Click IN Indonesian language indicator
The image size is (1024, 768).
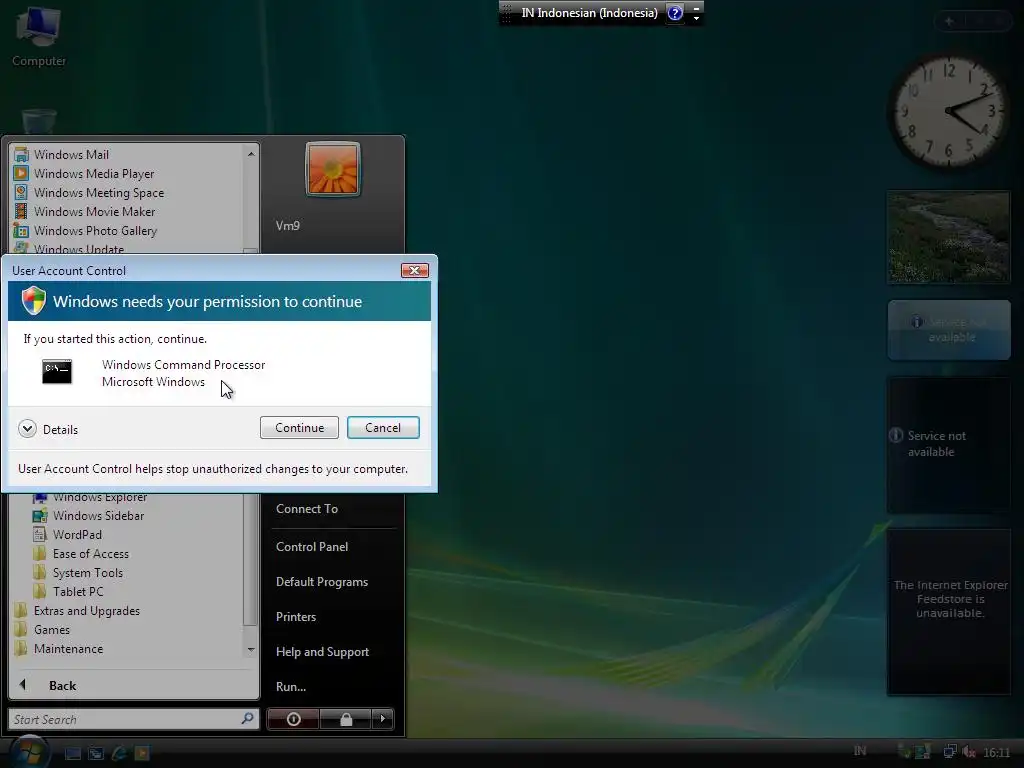(x=589, y=13)
